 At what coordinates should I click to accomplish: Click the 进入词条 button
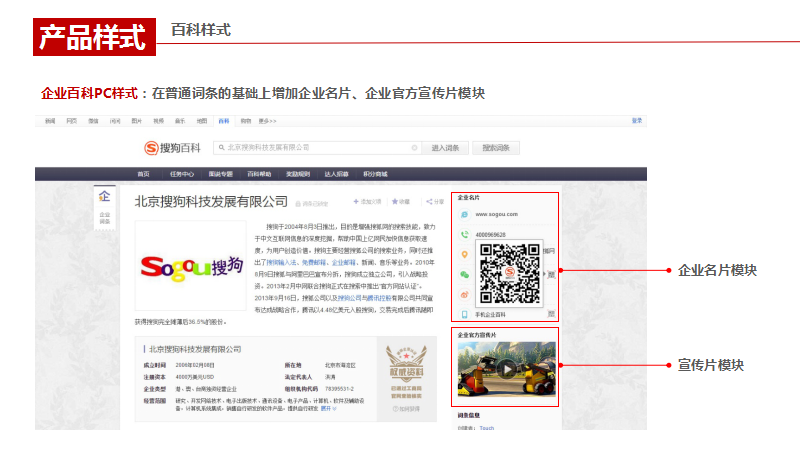[x=445, y=148]
